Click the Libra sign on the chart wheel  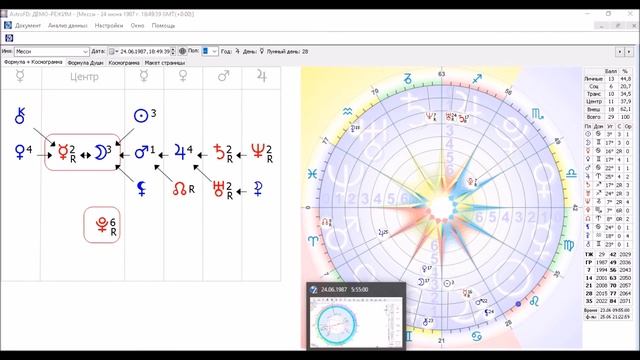pyautogui.click(x=571, y=173)
